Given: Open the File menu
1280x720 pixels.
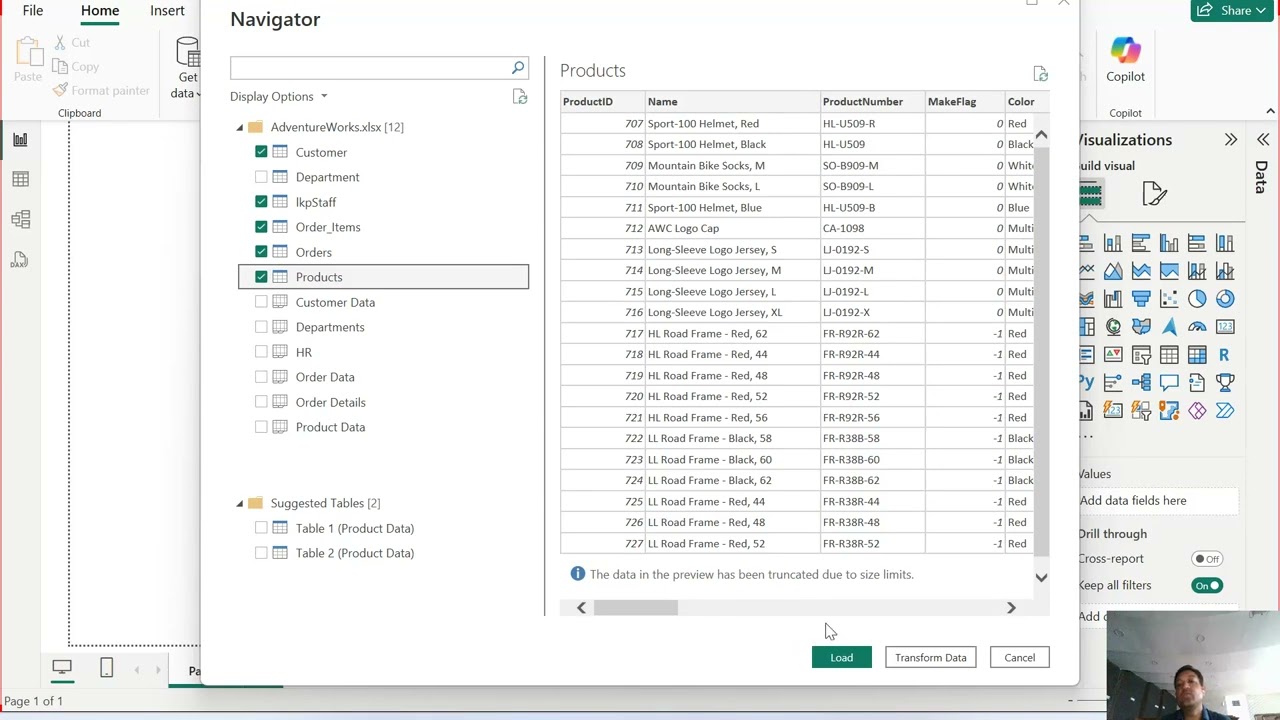Looking at the screenshot, I should click(33, 10).
